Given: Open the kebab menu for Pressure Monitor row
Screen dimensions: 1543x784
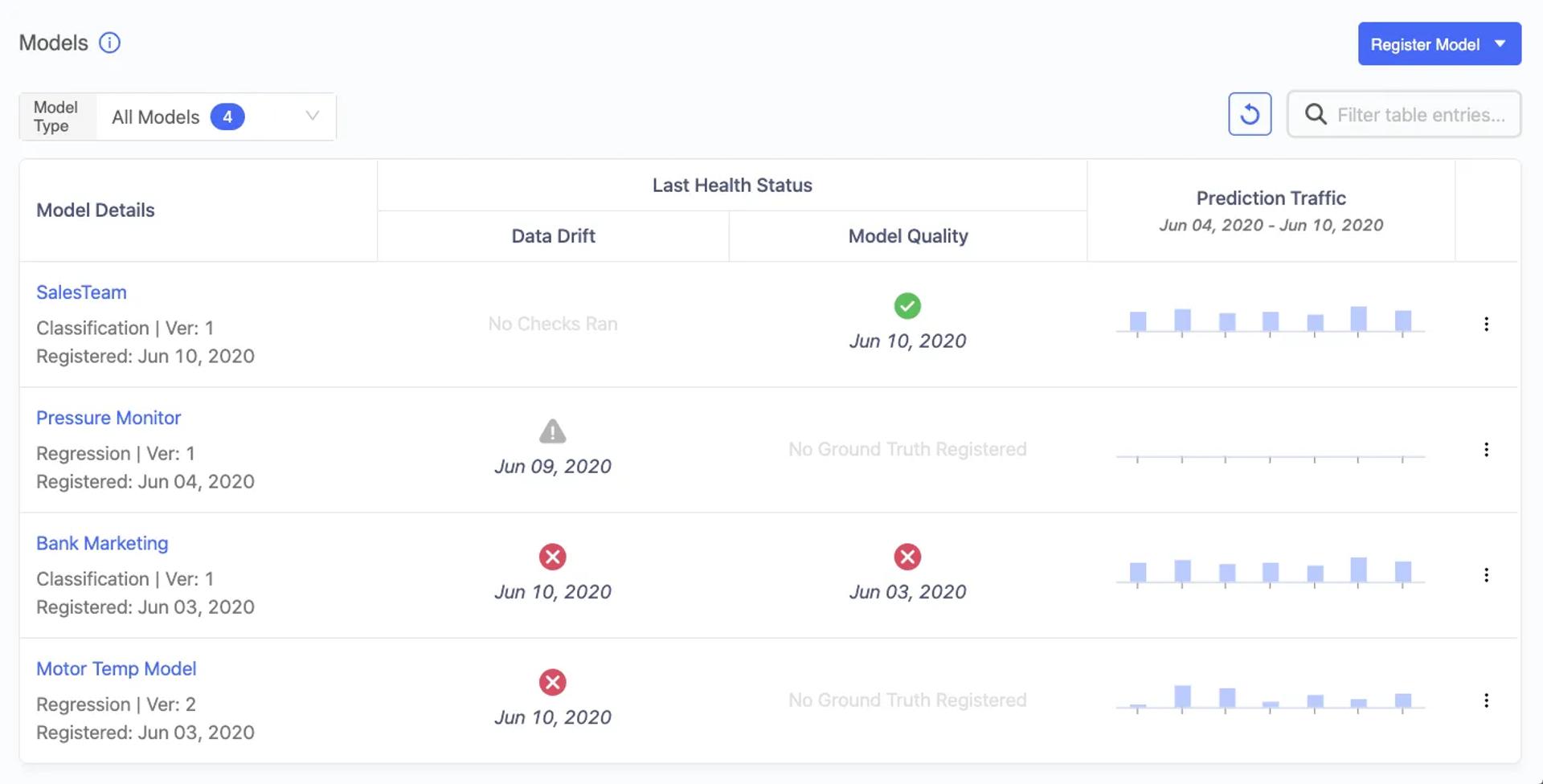Looking at the screenshot, I should tap(1486, 450).
